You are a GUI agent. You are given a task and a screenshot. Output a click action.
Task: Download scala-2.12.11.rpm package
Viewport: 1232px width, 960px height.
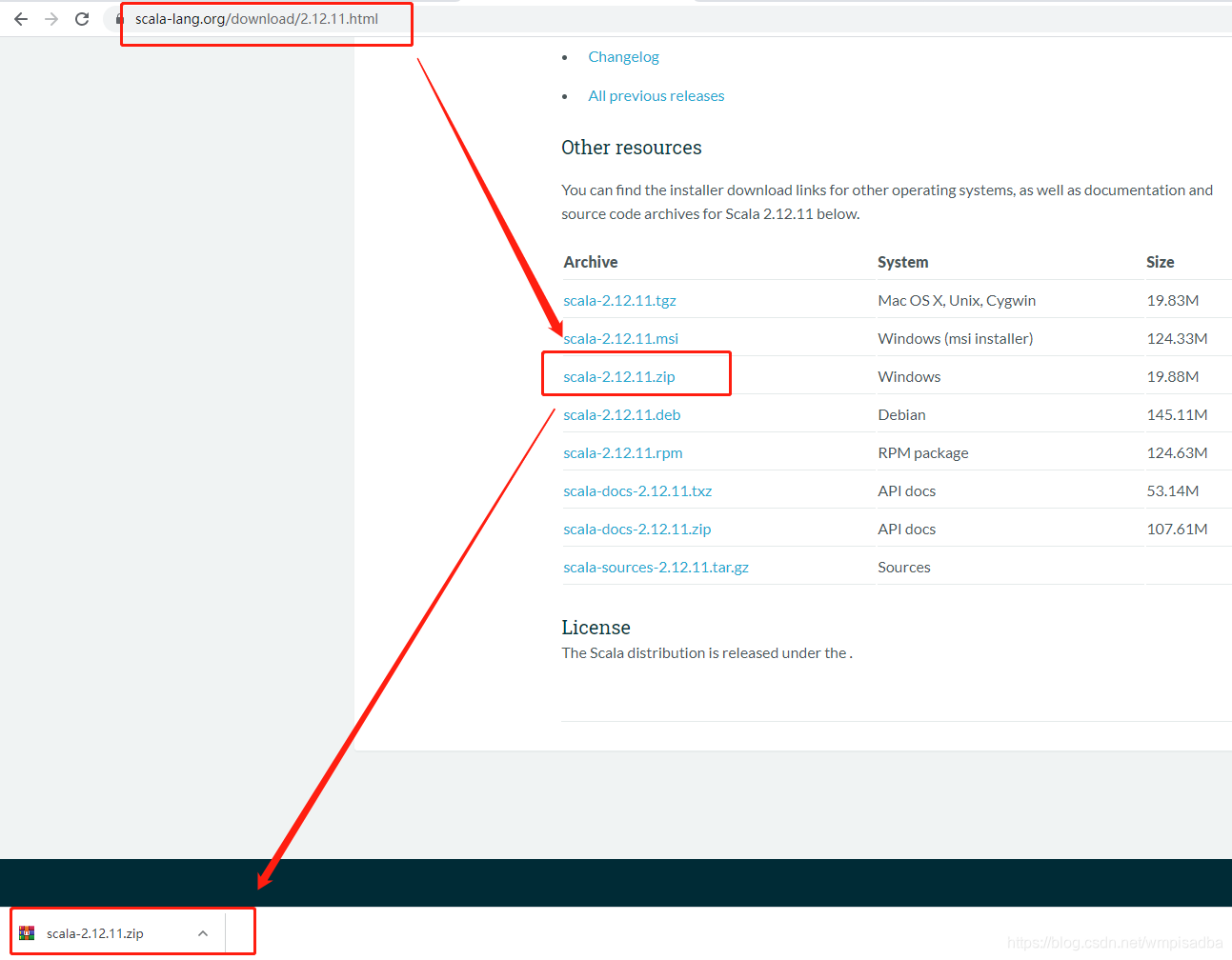[623, 453]
